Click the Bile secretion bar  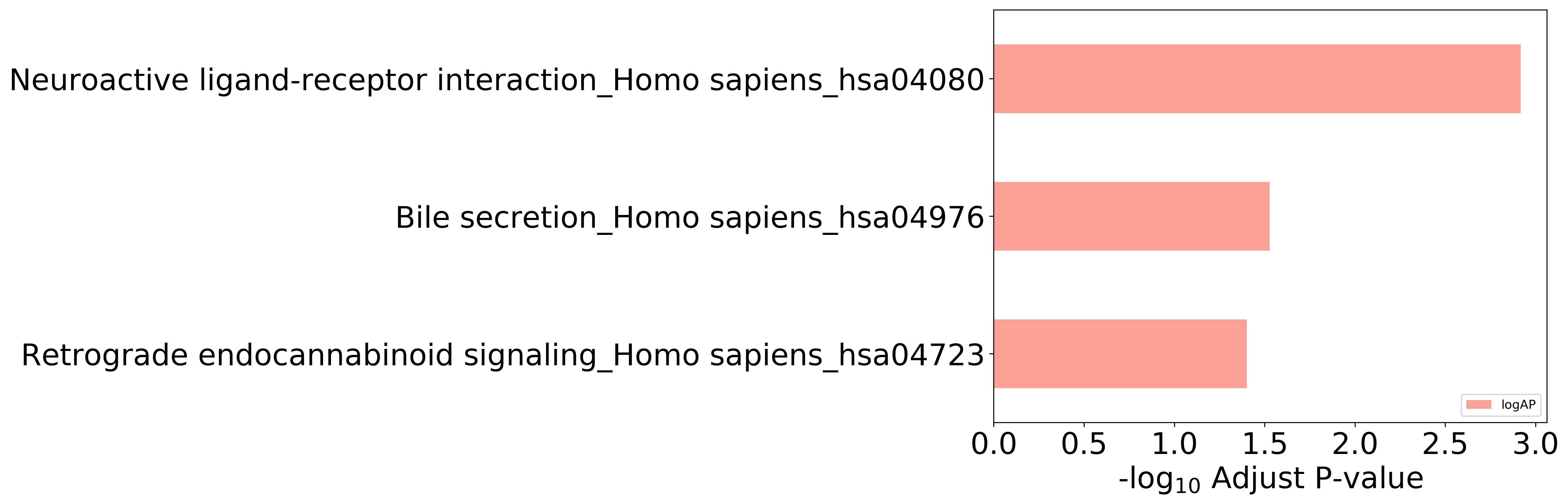point(1132,216)
